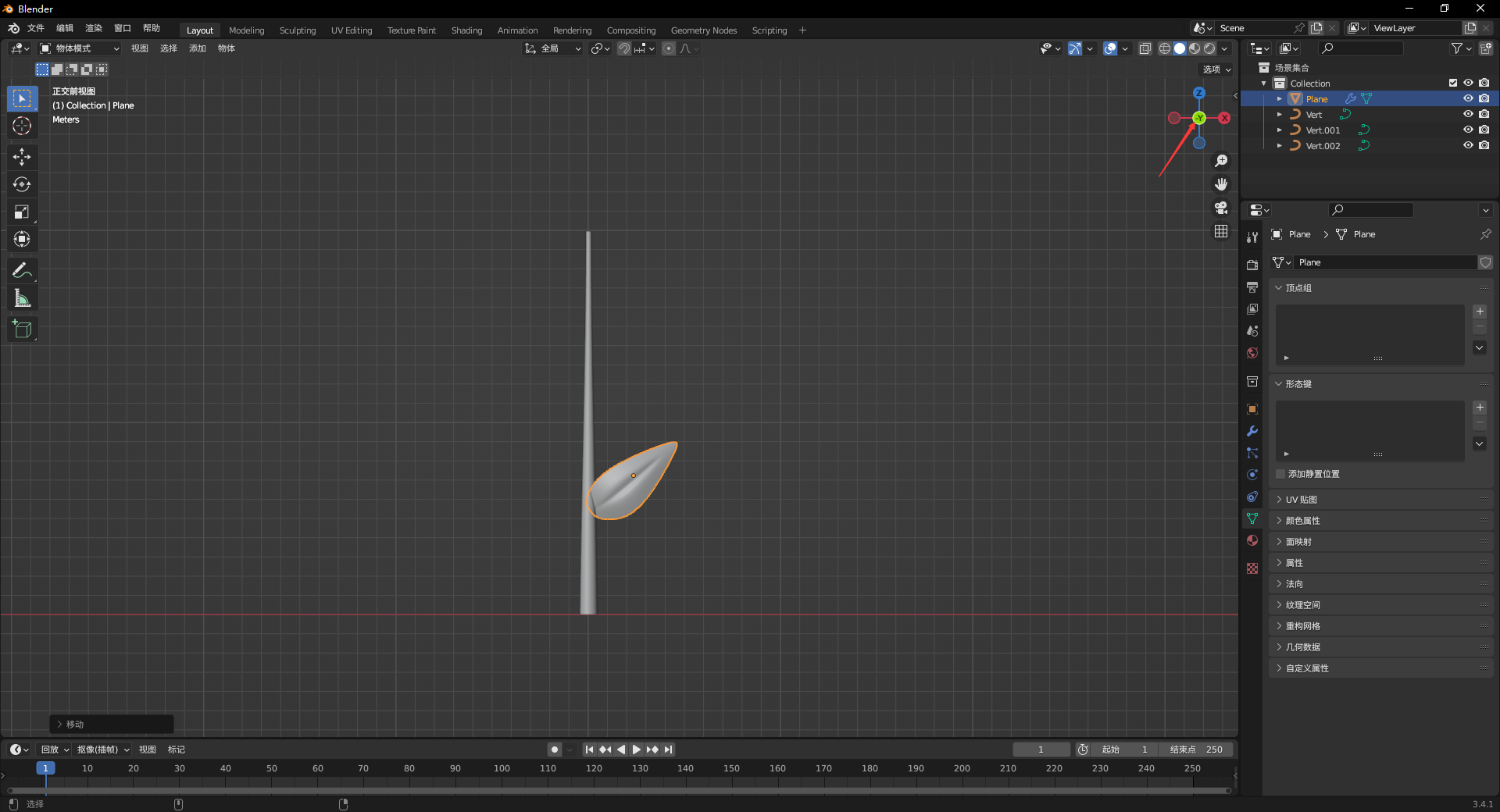Click the timeline horizontal scrollbar
The width and height of the screenshot is (1500, 812).
pos(617,790)
